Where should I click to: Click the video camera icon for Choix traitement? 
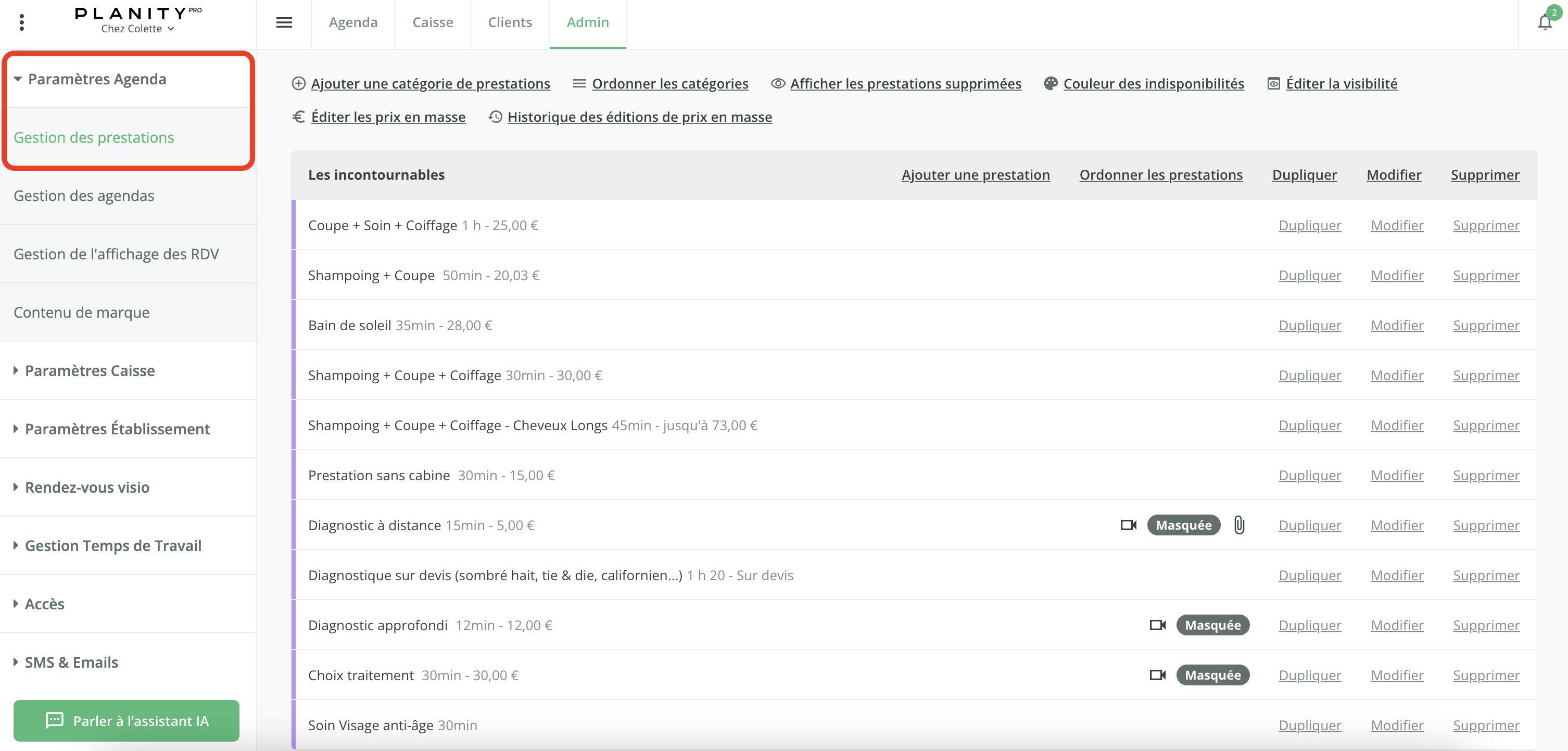click(1157, 675)
